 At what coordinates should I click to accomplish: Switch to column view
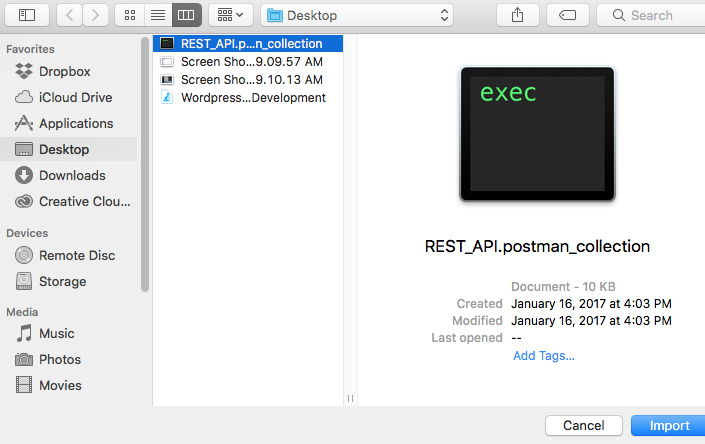(187, 15)
